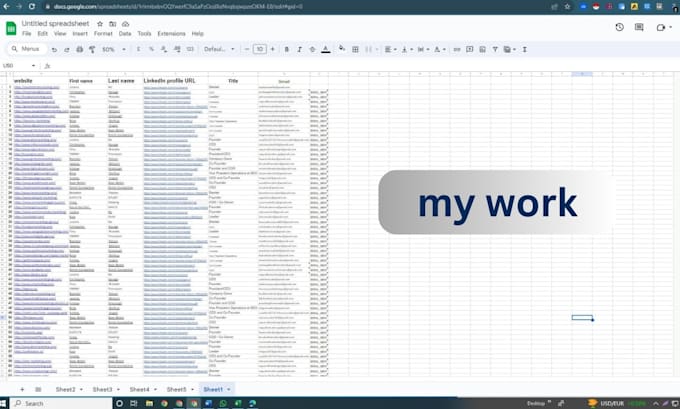Open the Edit menu
The height and width of the screenshot is (409, 680).
pyautogui.click(x=42, y=33)
